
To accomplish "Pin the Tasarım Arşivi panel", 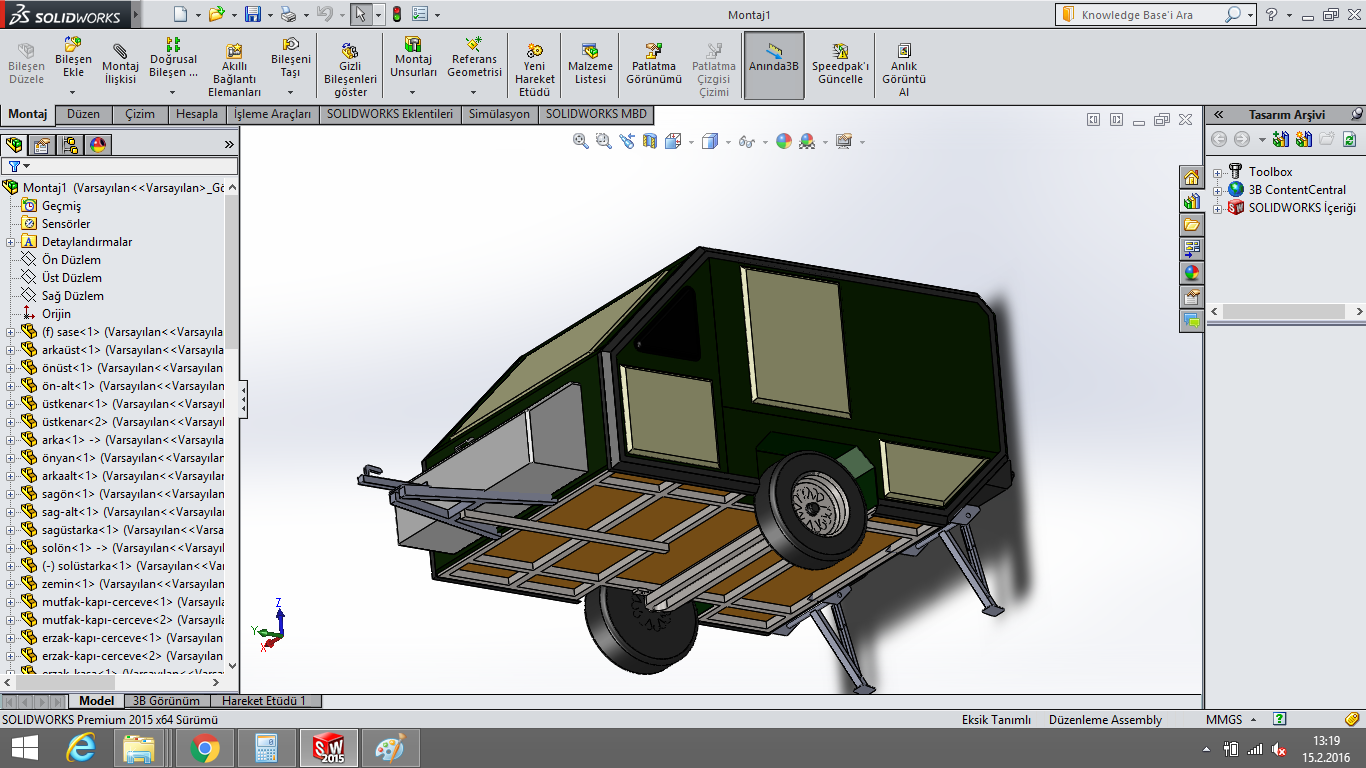I will point(1356,115).
